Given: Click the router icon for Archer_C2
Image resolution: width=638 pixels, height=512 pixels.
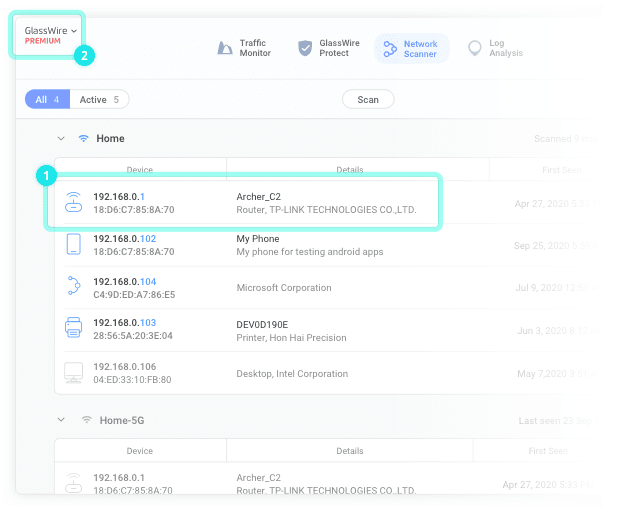Looking at the screenshot, I should click(x=73, y=202).
